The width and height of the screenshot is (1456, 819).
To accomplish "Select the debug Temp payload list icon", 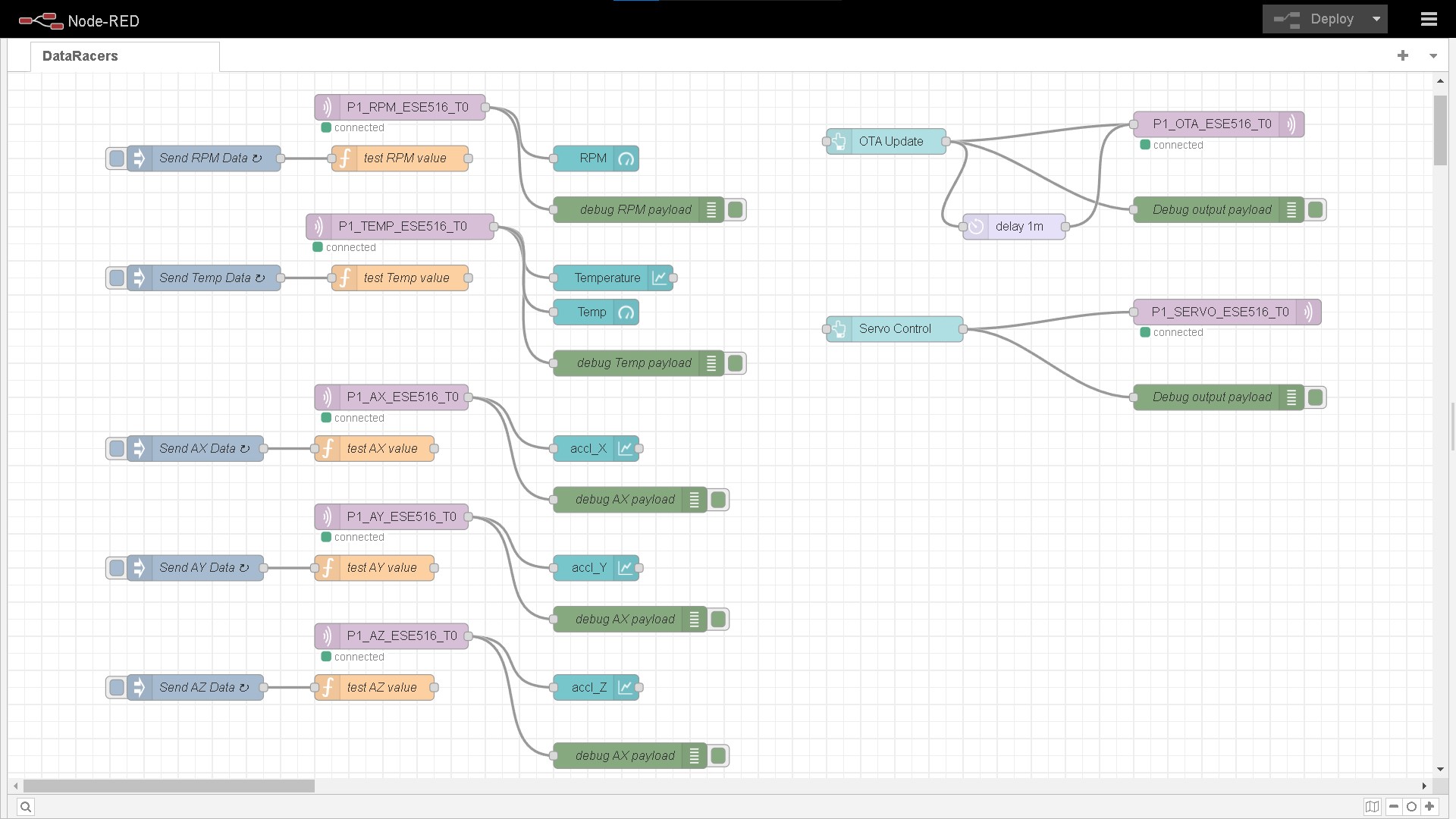I will 711,364.
